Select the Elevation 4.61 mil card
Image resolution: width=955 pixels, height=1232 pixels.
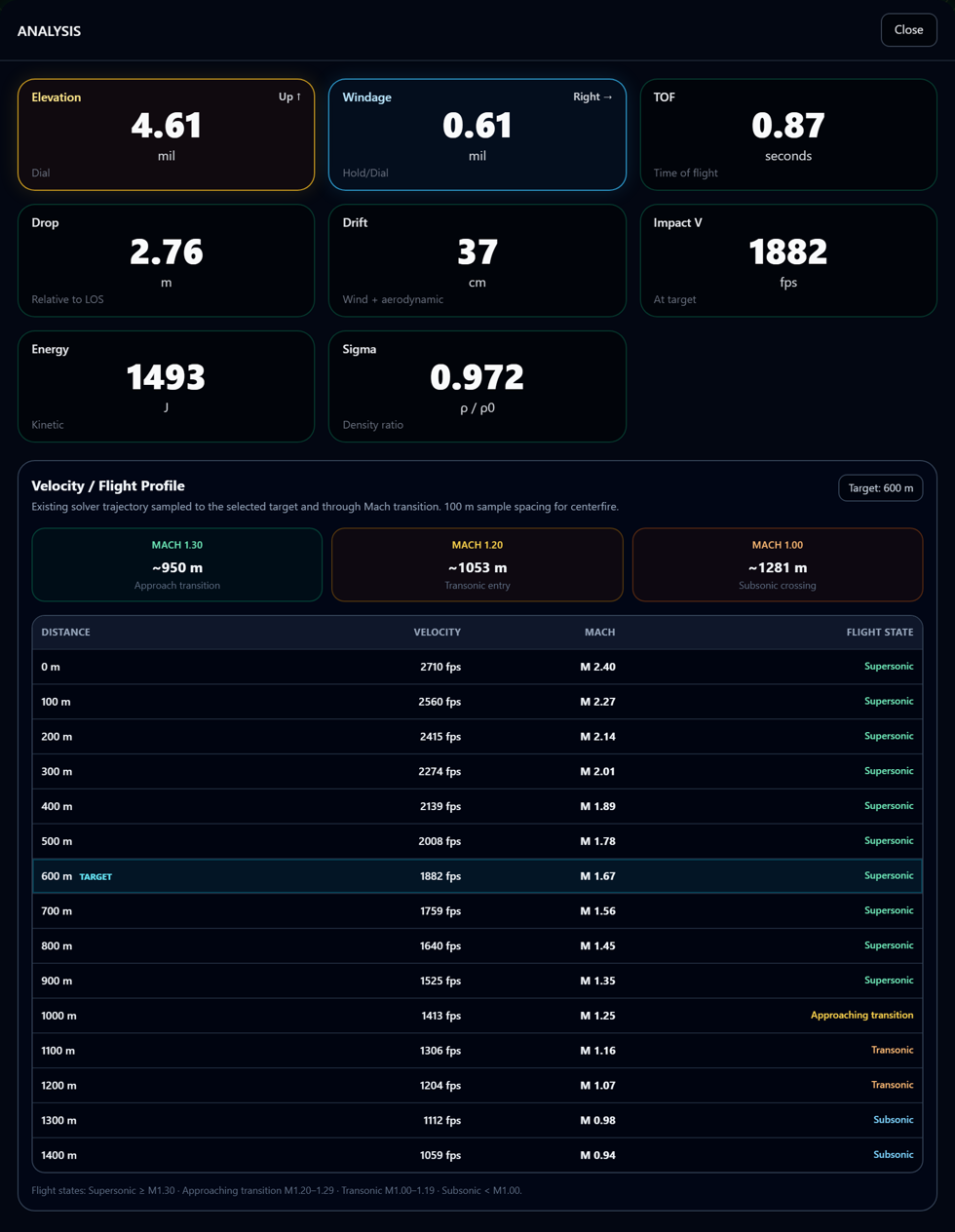[x=167, y=135]
